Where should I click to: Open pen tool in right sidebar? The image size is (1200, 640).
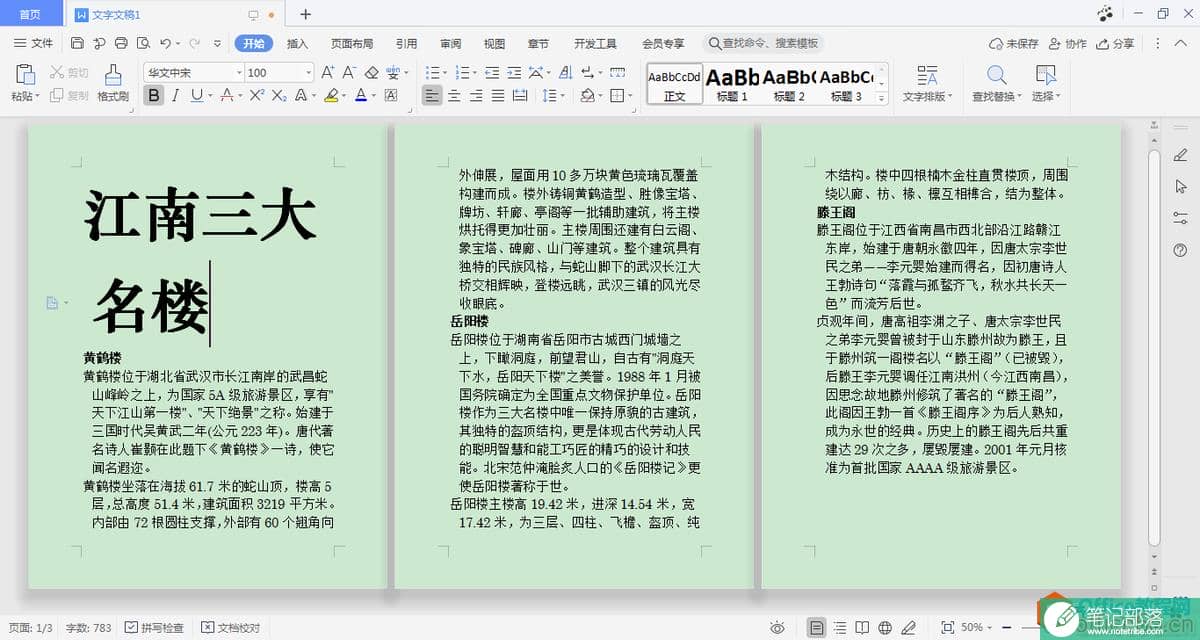pos(1181,155)
